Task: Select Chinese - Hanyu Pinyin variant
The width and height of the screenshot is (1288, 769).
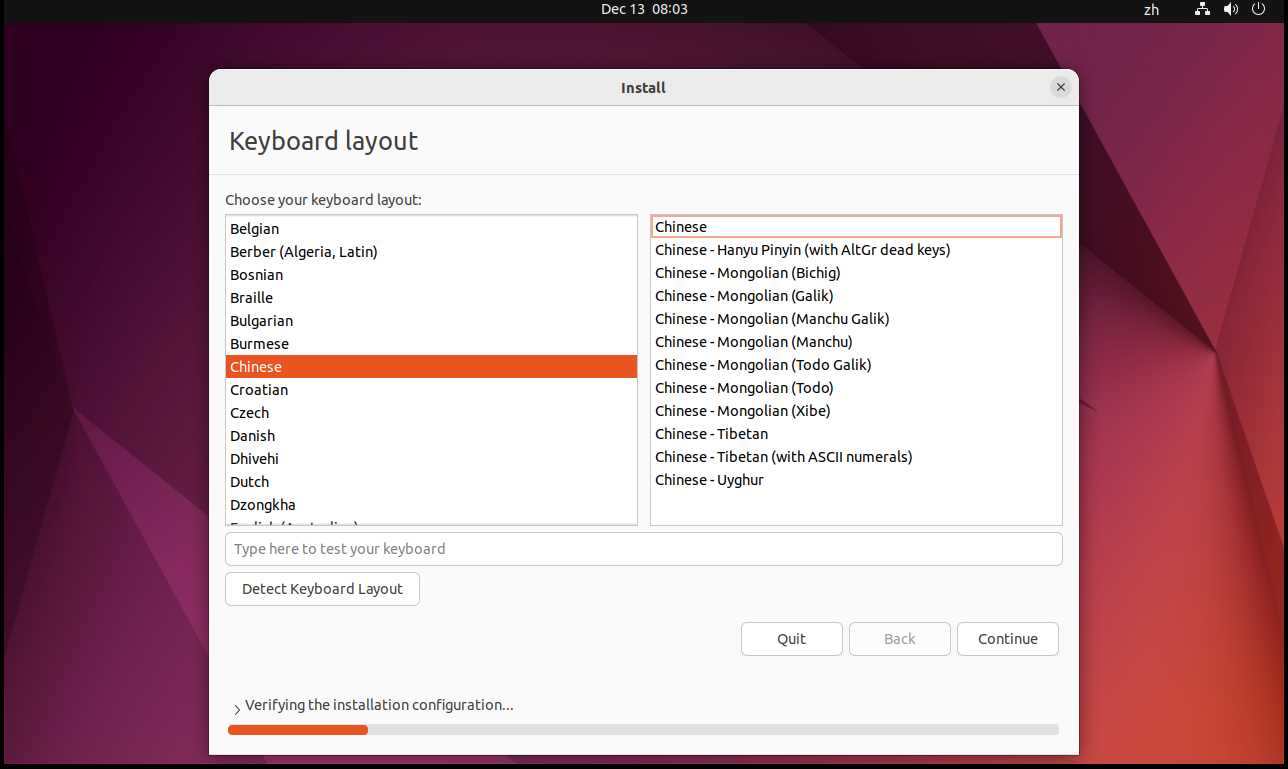Action: [802, 250]
